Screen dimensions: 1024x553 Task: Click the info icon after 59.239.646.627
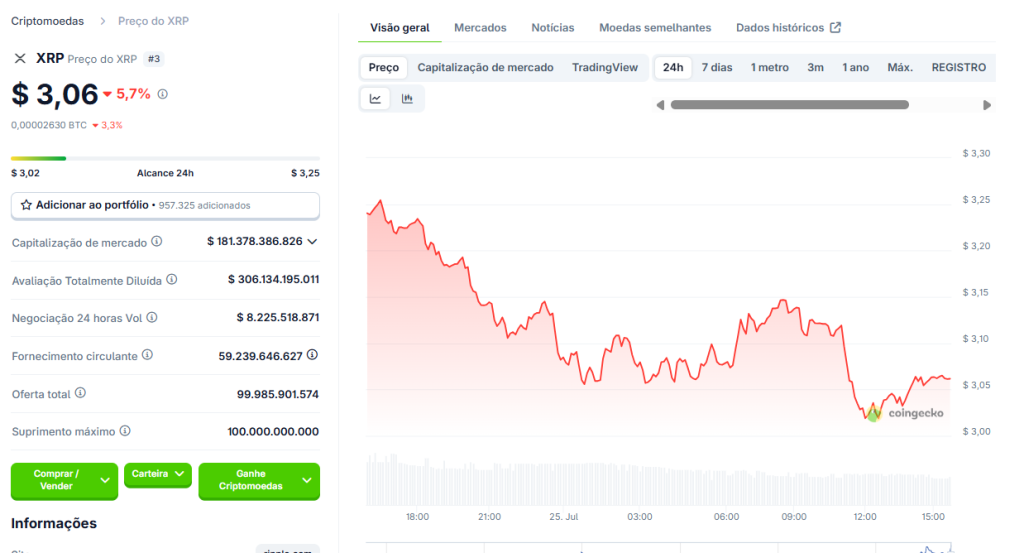[x=312, y=355]
